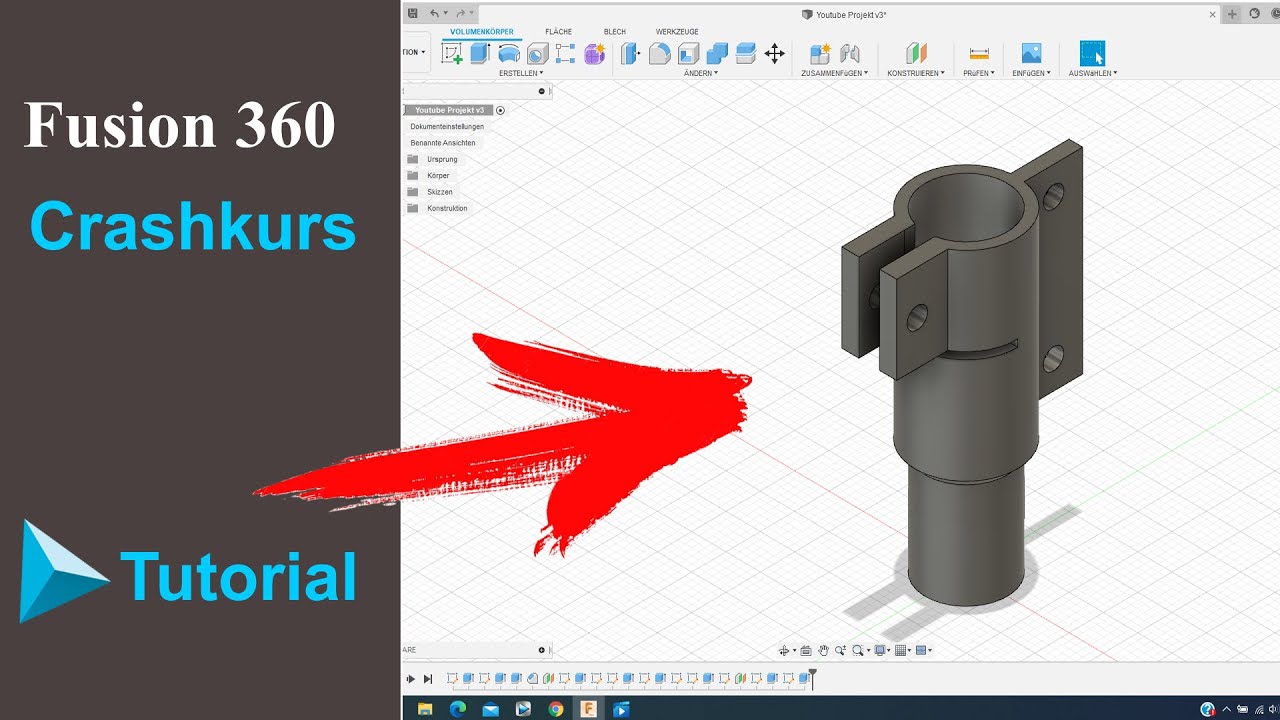Redo the last undone action
The height and width of the screenshot is (720, 1280).
click(x=460, y=13)
